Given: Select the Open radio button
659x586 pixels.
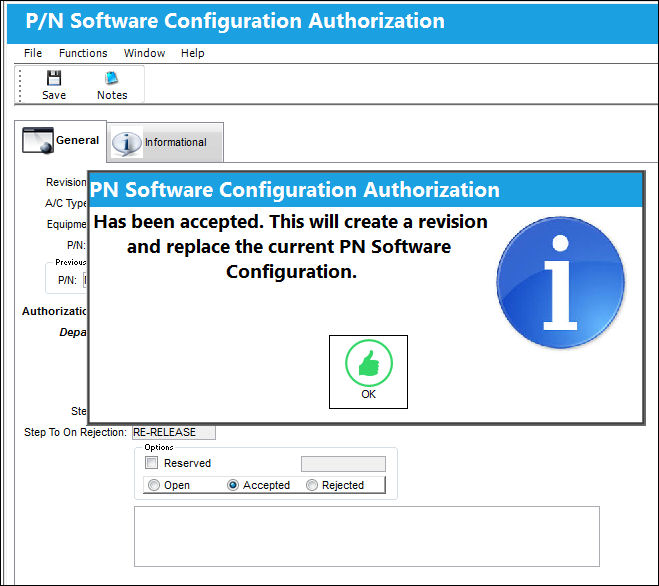Looking at the screenshot, I should click(154, 485).
